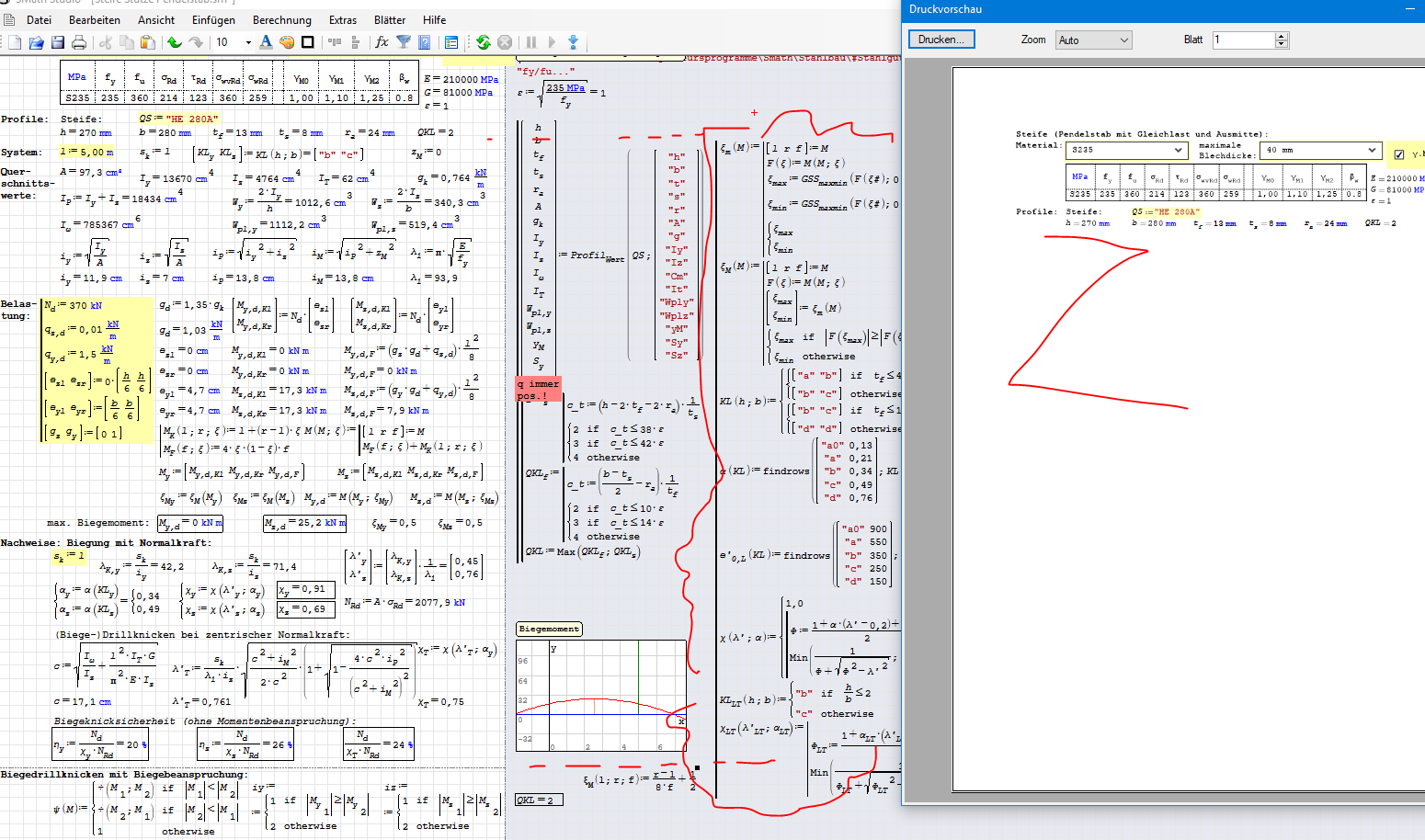The width and height of the screenshot is (1425, 840).
Task: Click the paste clipboard icon
Action: [x=148, y=42]
